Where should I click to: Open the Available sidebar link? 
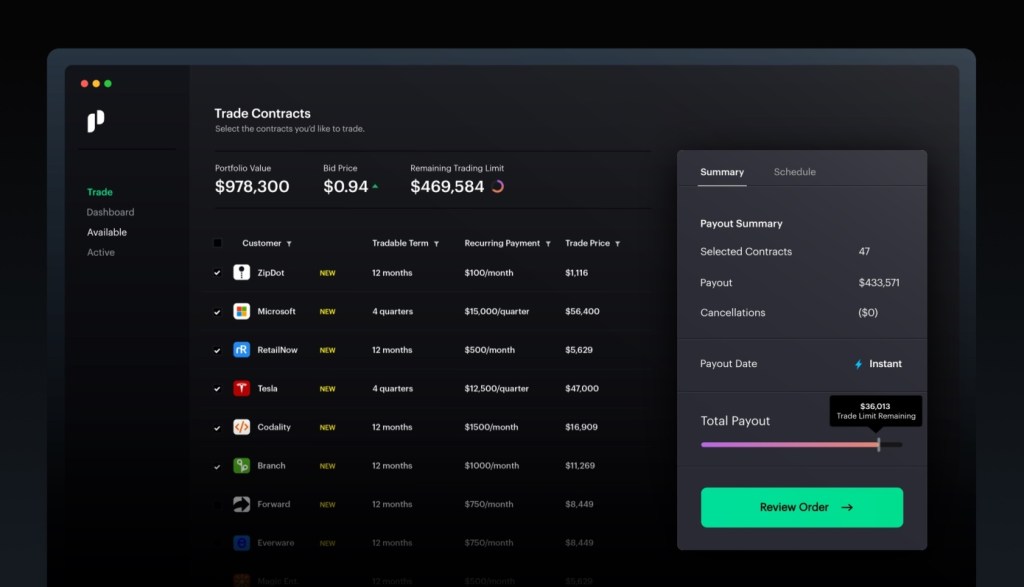(x=106, y=232)
